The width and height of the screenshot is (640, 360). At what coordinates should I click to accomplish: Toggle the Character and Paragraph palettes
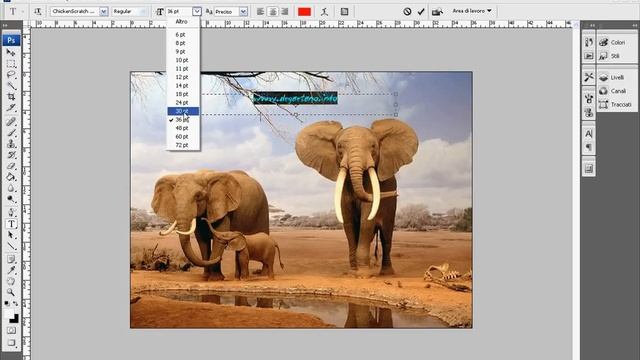pos(344,12)
